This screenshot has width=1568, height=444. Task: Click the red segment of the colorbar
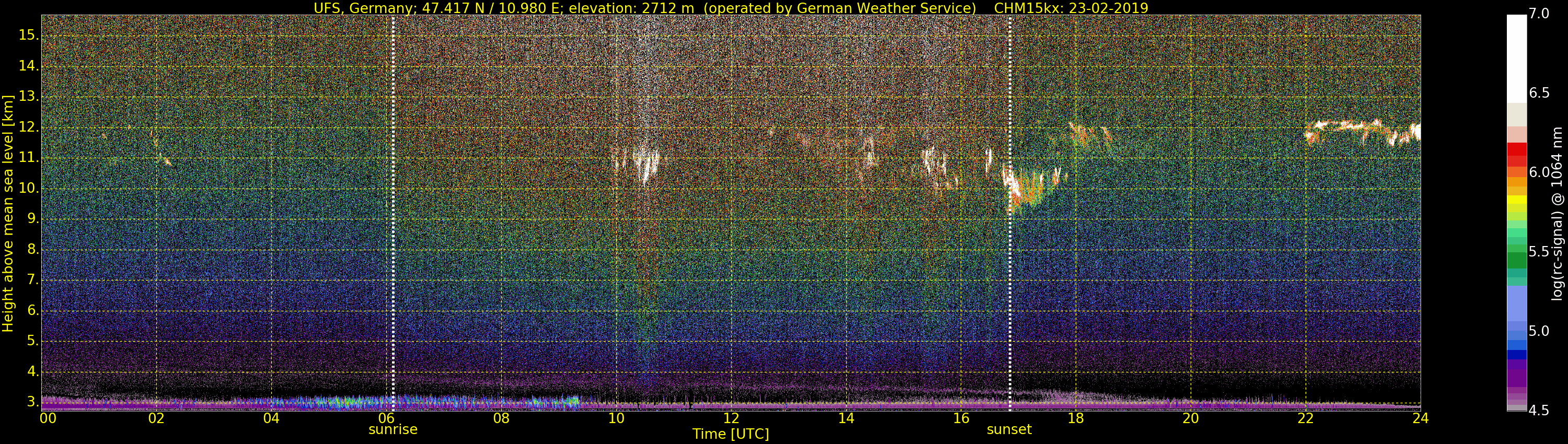tap(1517, 149)
